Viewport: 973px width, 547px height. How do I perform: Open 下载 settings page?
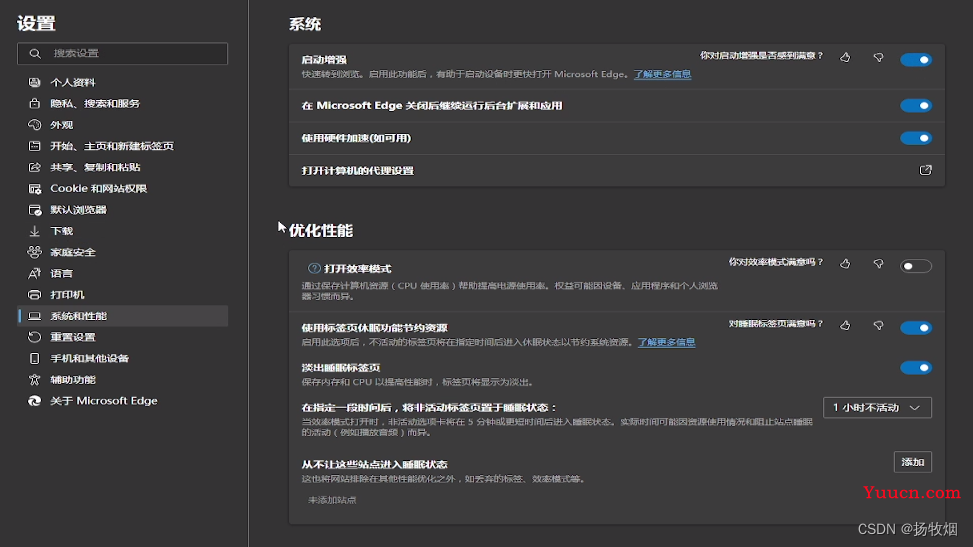[123, 231]
